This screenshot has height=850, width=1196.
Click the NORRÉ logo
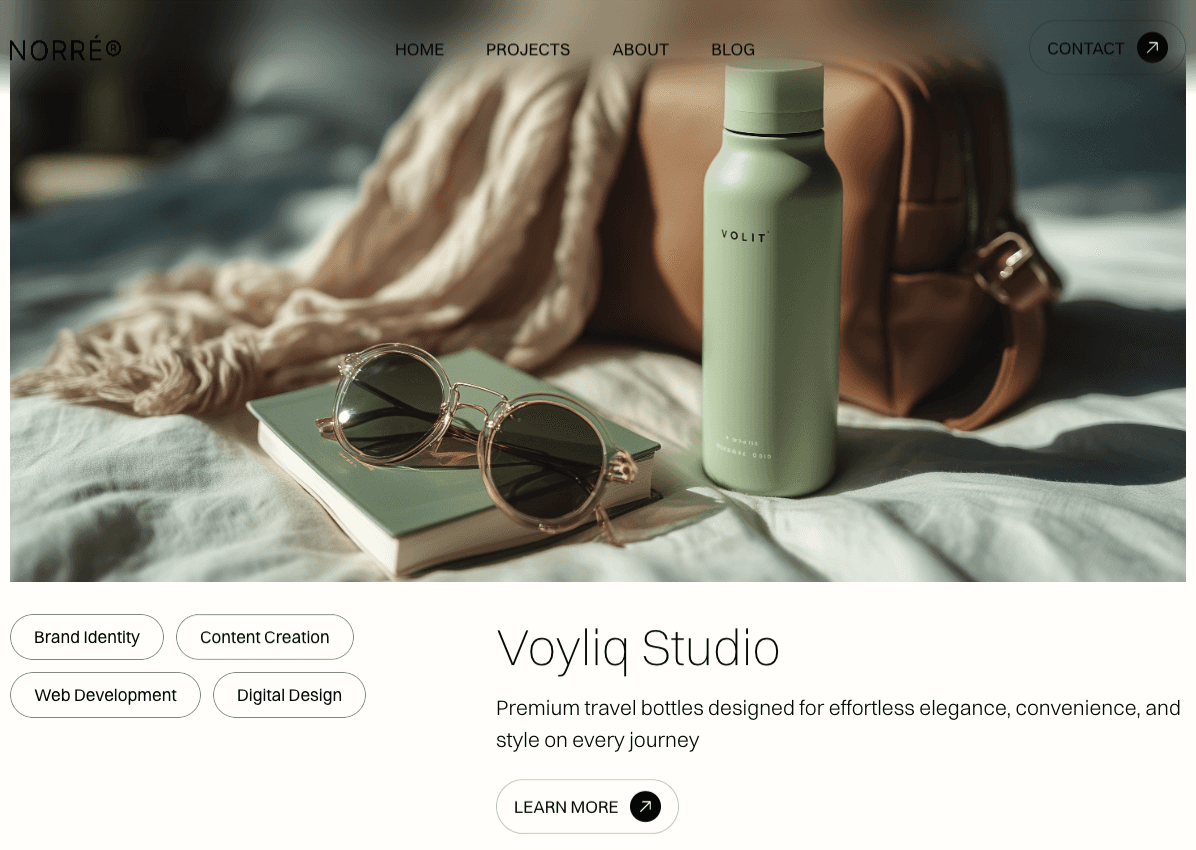(66, 50)
